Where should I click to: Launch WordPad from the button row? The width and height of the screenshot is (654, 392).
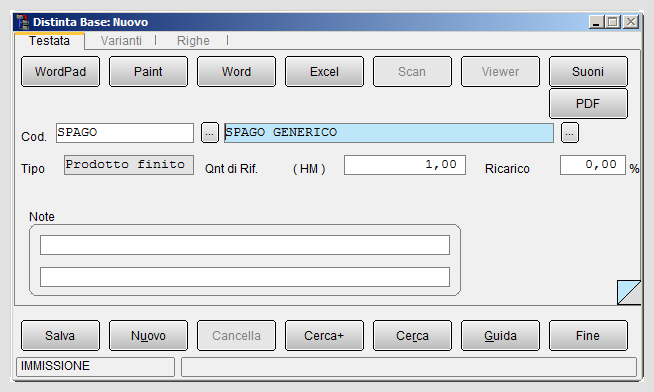pyautogui.click(x=60, y=72)
